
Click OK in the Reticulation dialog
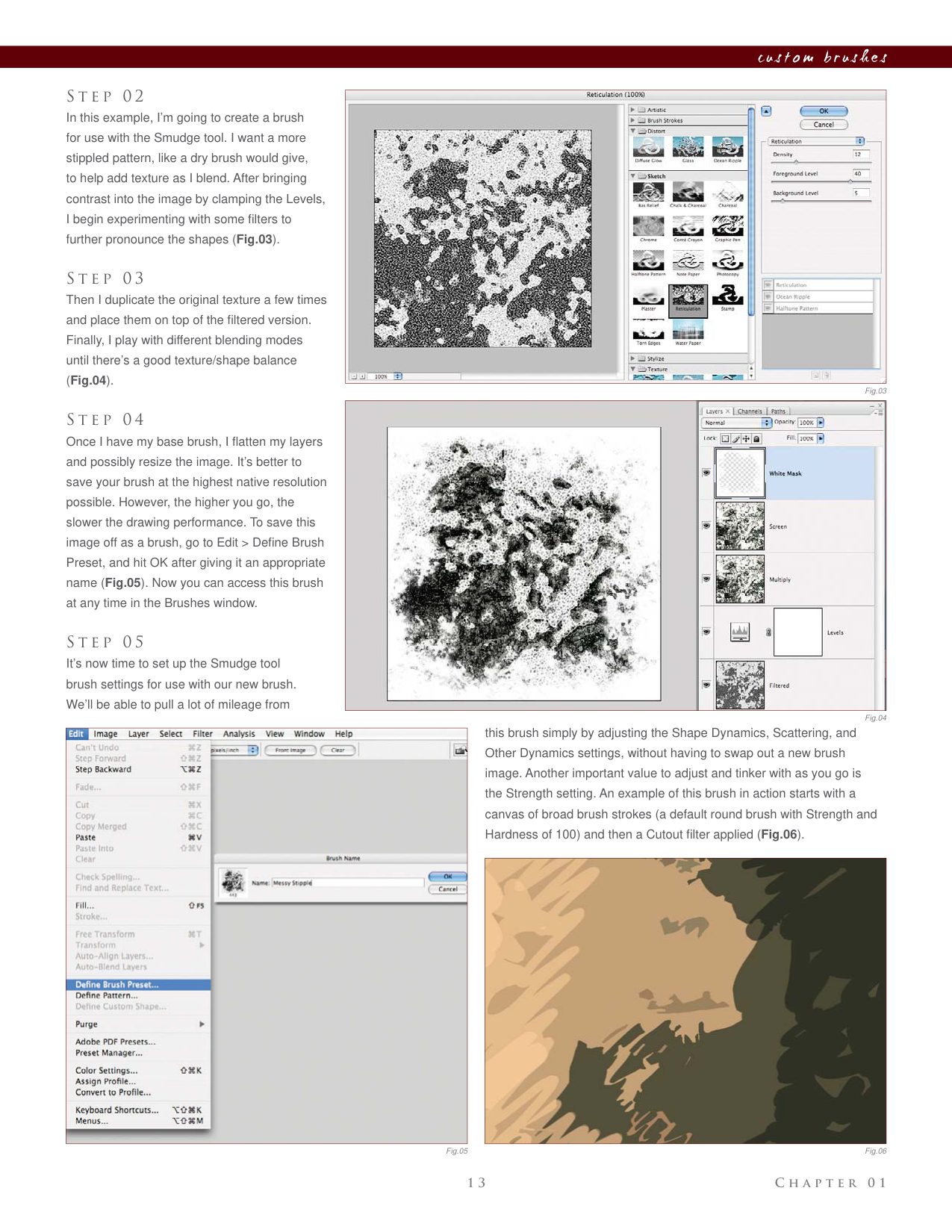[x=824, y=111]
